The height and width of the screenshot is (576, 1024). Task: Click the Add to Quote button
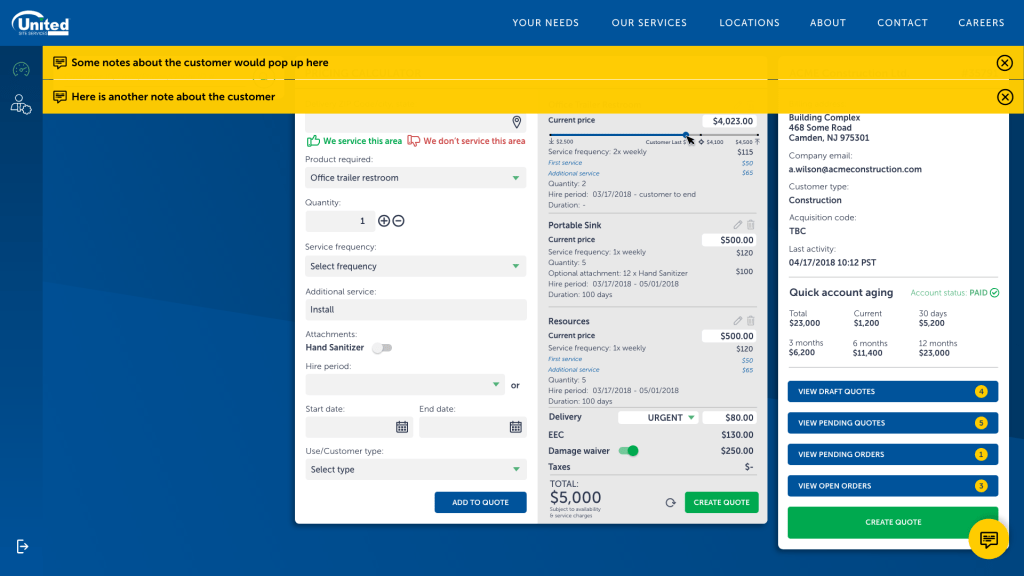tap(480, 502)
